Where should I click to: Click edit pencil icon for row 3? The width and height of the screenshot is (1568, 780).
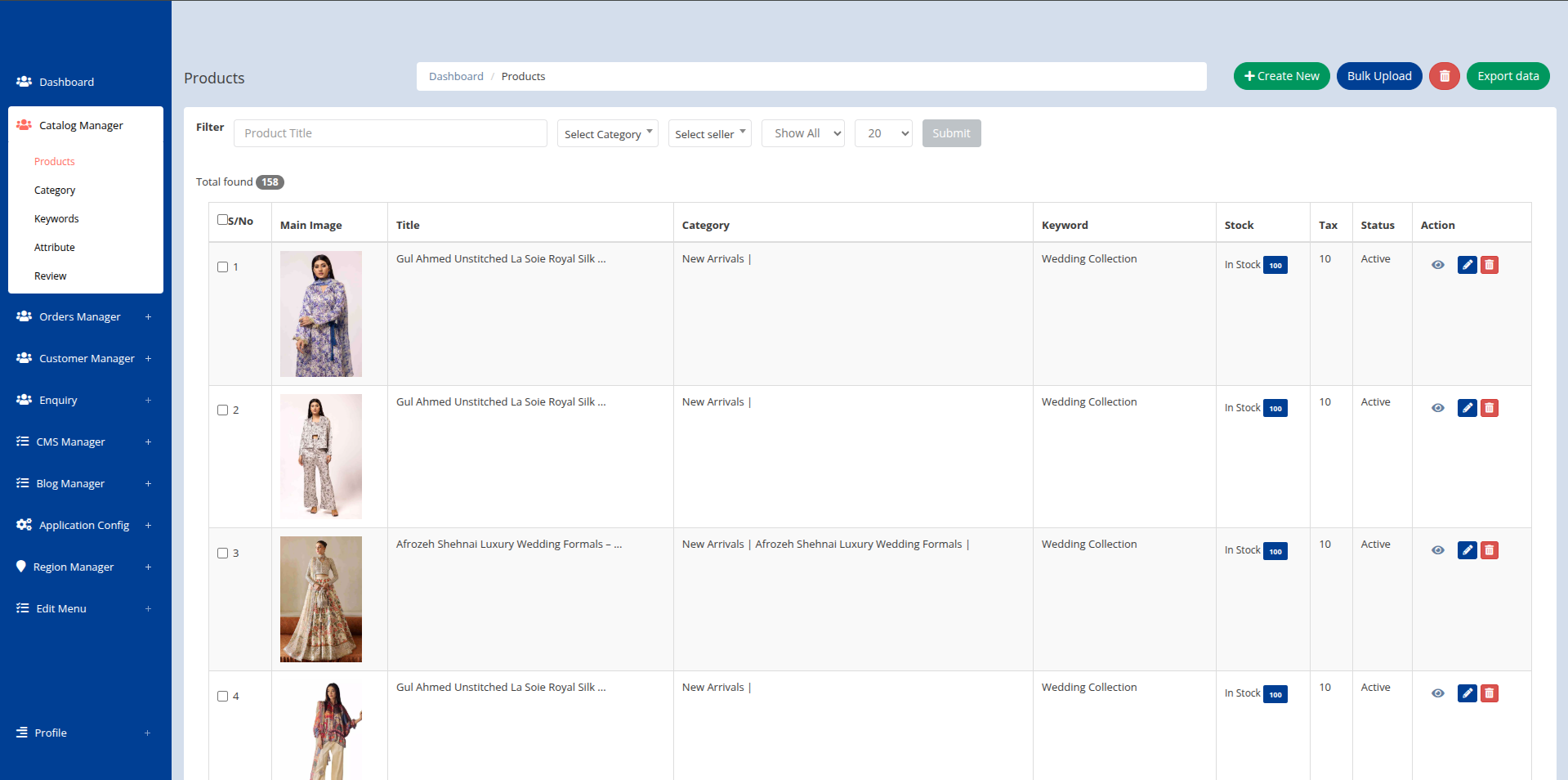tap(1467, 550)
